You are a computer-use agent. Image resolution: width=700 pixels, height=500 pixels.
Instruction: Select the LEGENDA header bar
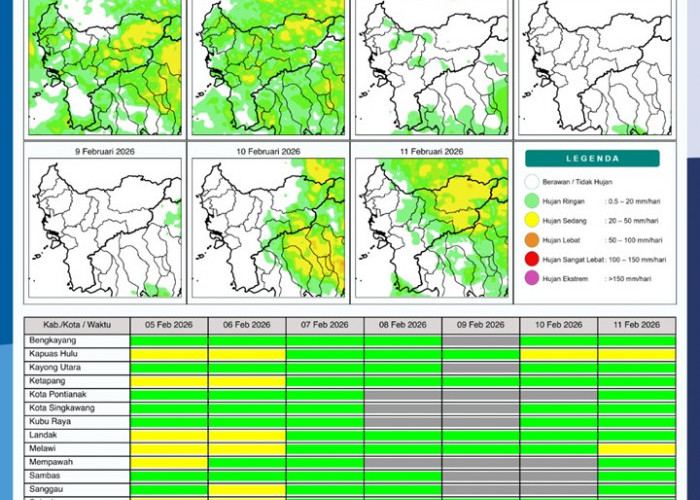592,158
